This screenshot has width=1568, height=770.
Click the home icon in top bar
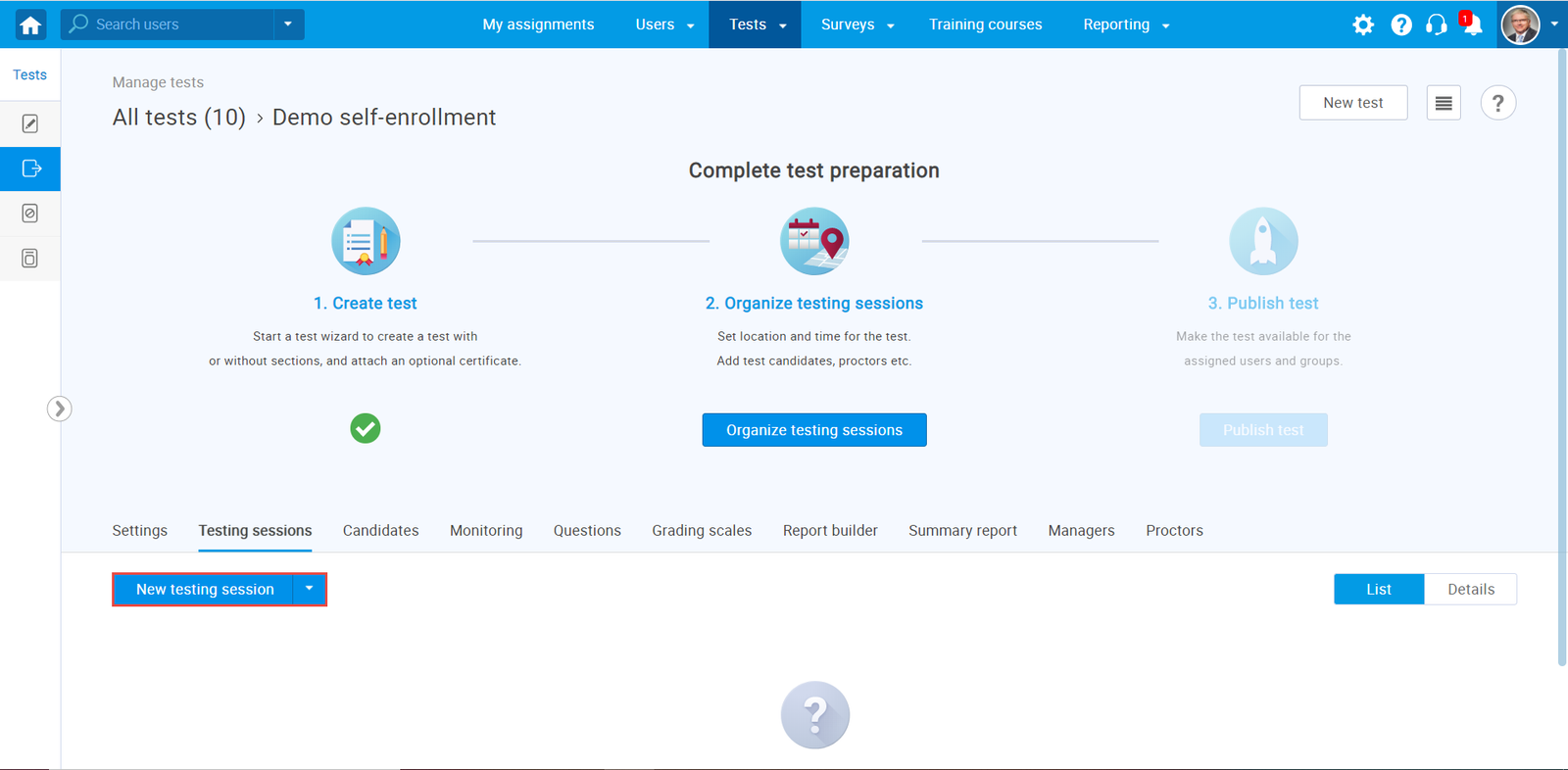(x=30, y=24)
